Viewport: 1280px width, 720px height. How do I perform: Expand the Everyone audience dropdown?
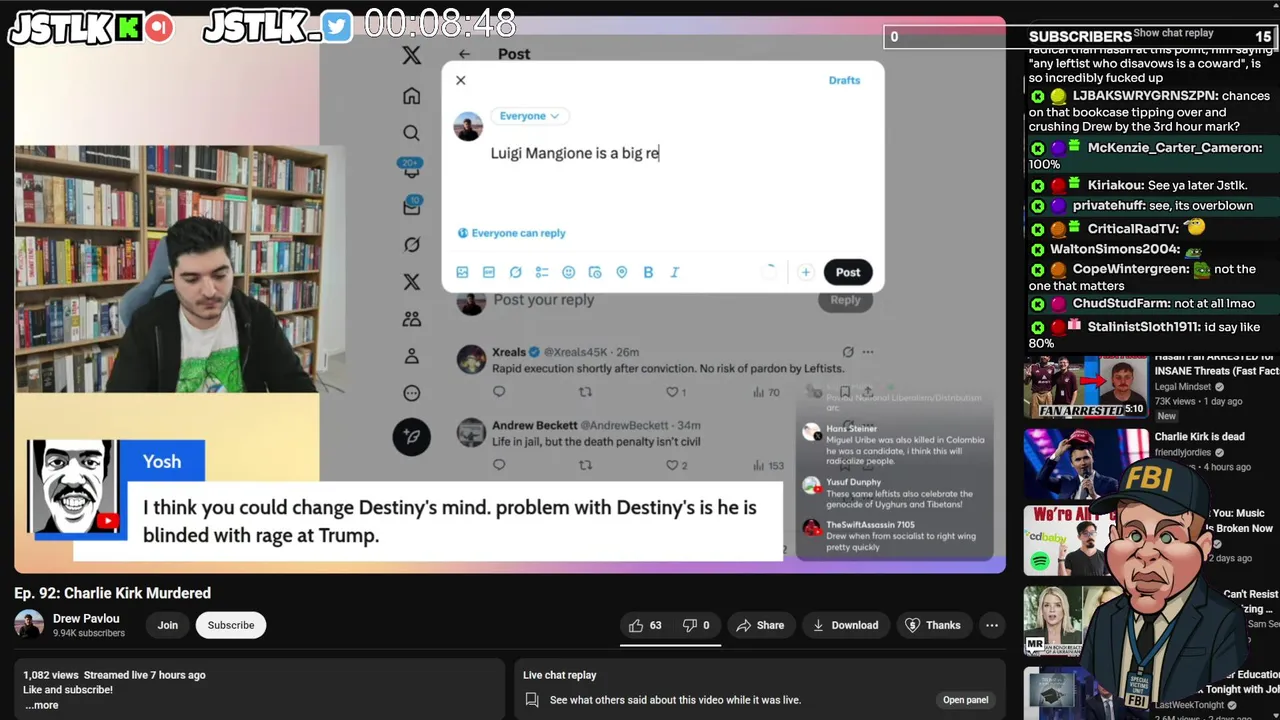click(x=529, y=116)
